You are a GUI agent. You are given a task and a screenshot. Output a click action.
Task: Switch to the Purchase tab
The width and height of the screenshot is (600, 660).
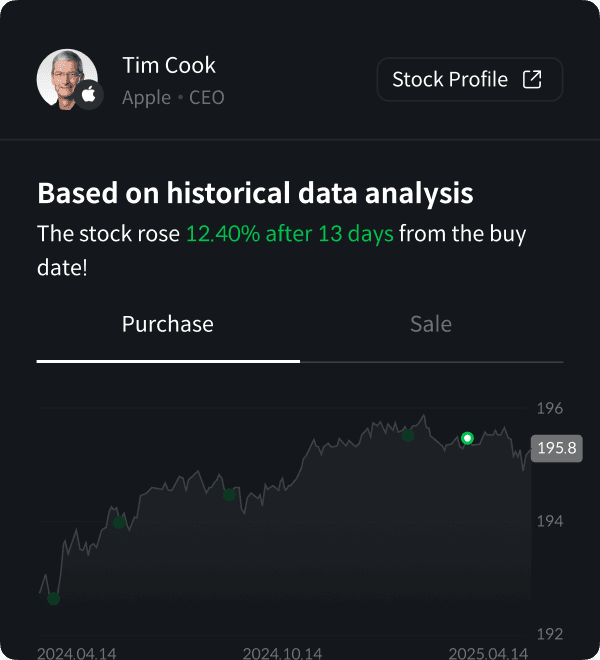click(168, 324)
